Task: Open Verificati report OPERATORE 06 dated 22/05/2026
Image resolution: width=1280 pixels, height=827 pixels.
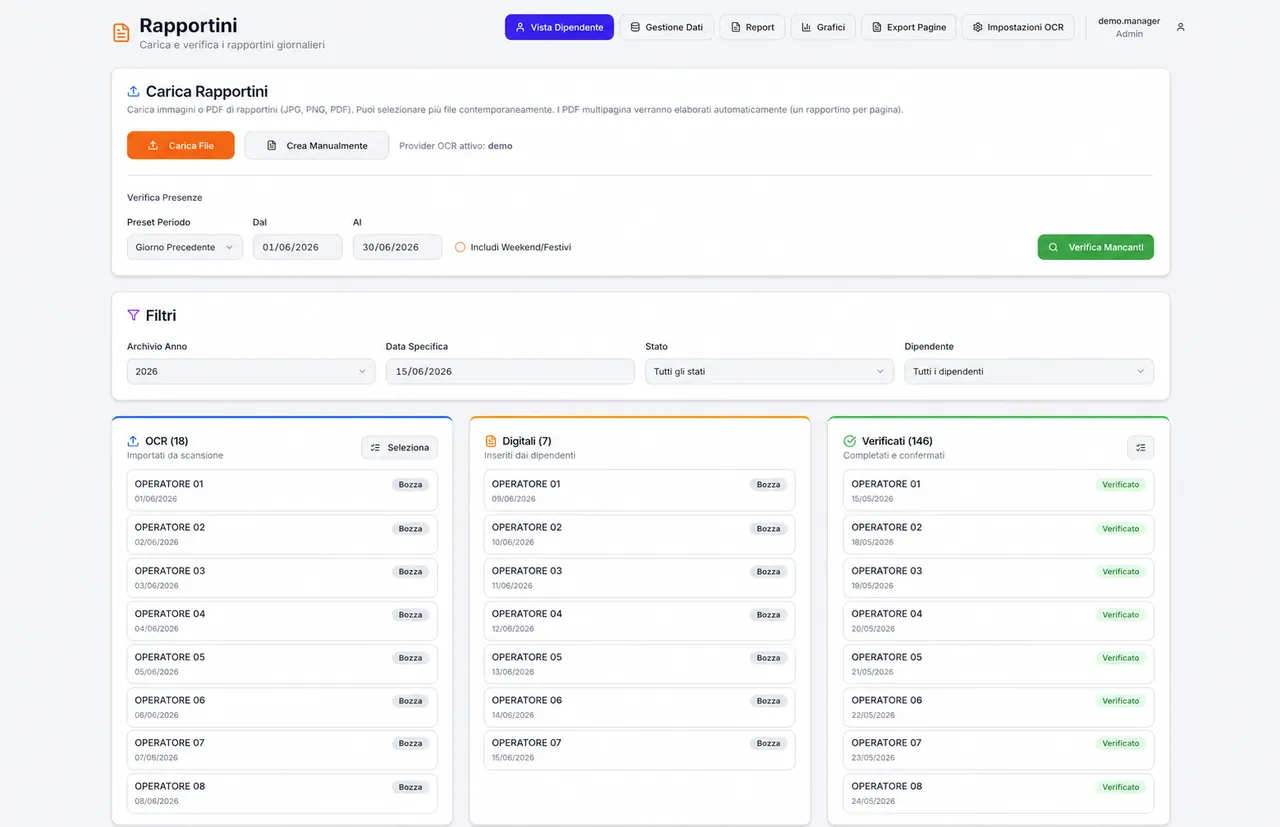Action: 998,706
